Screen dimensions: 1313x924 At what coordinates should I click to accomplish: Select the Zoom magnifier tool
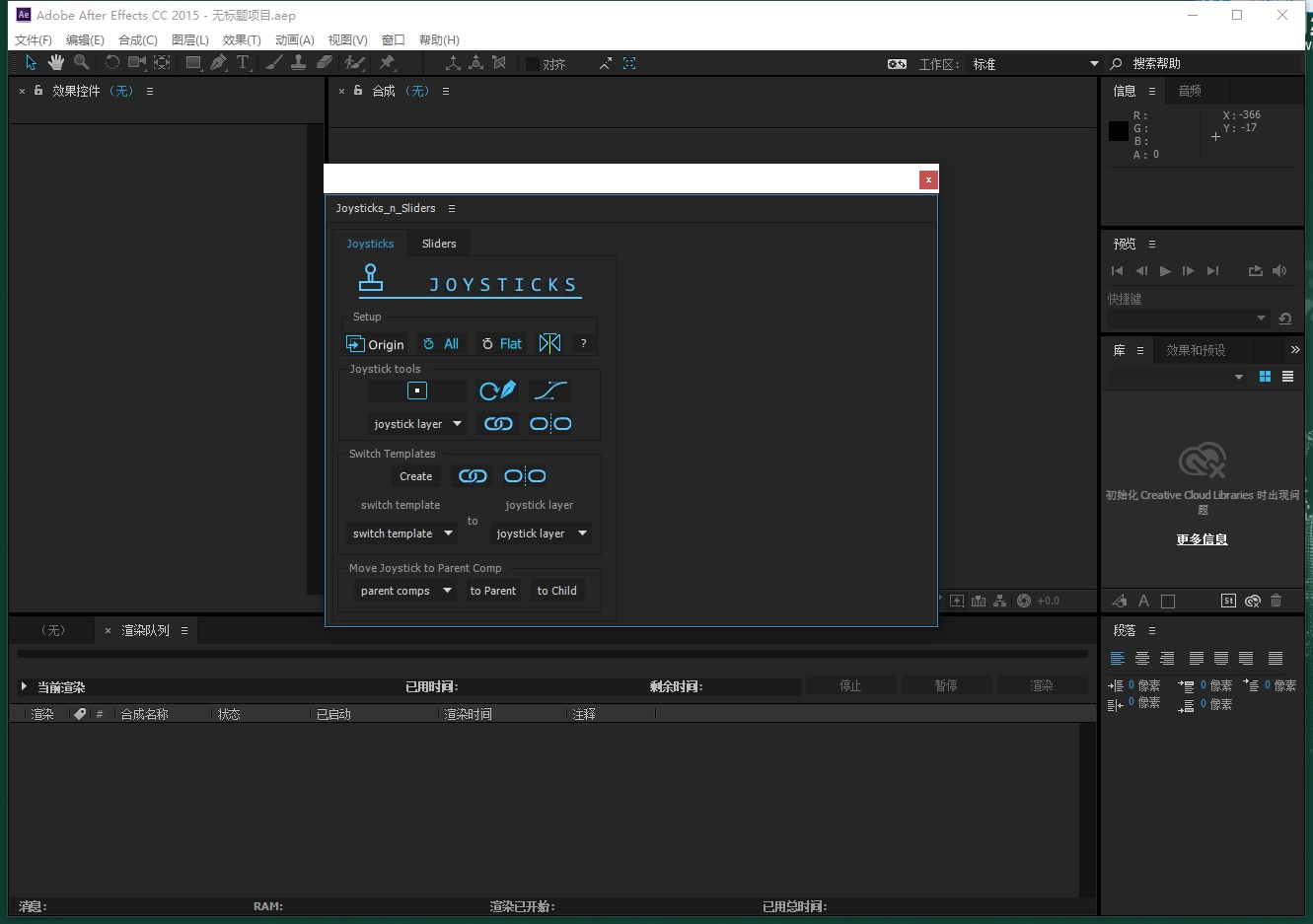(81, 62)
